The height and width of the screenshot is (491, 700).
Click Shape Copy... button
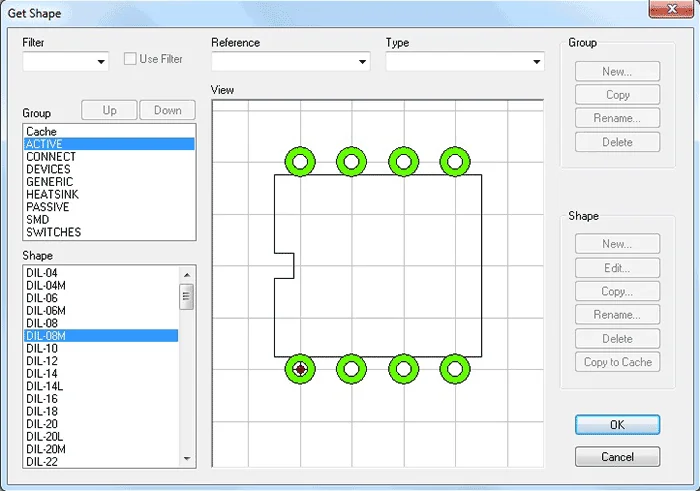point(617,291)
